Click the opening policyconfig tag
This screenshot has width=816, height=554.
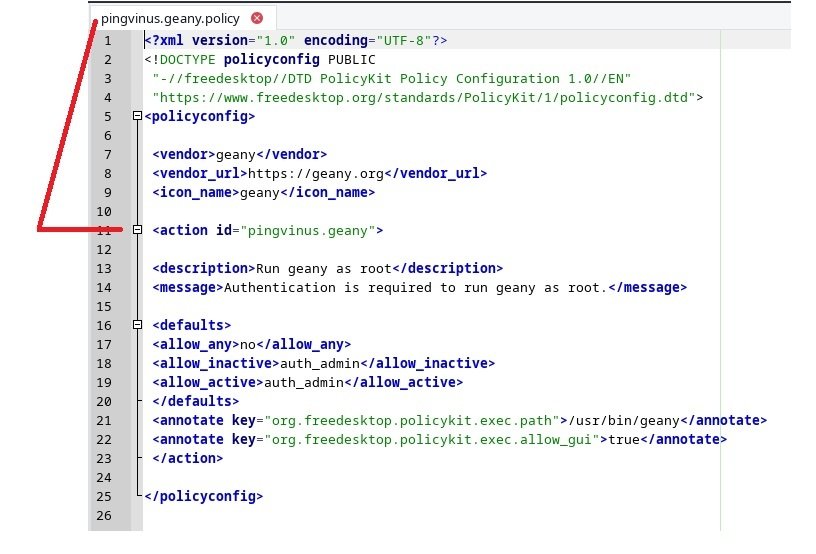pos(200,116)
